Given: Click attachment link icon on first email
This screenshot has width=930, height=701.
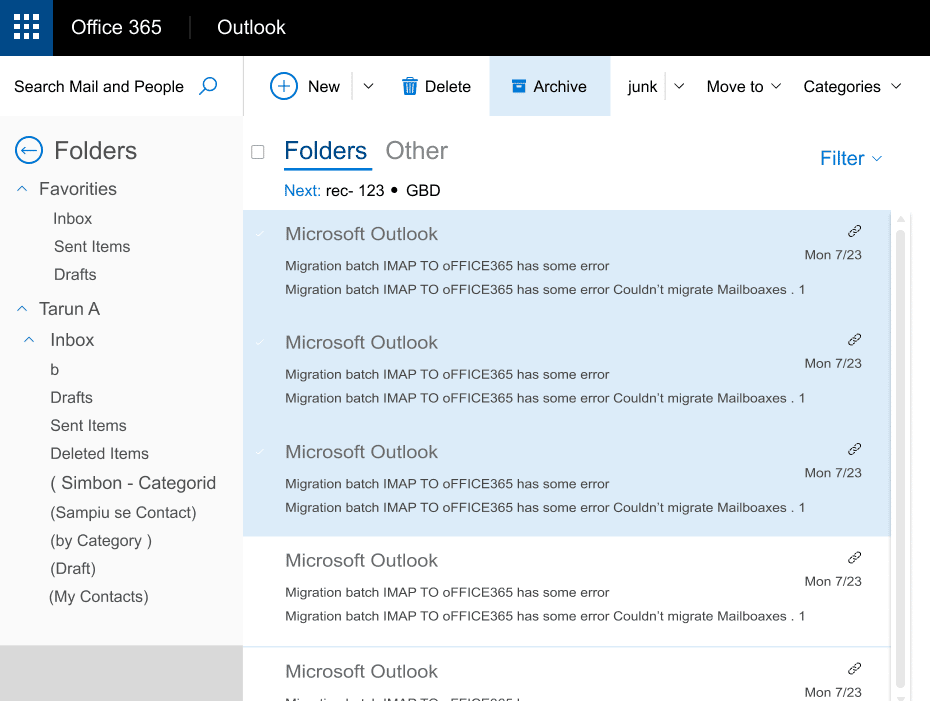Looking at the screenshot, I should (x=854, y=231).
